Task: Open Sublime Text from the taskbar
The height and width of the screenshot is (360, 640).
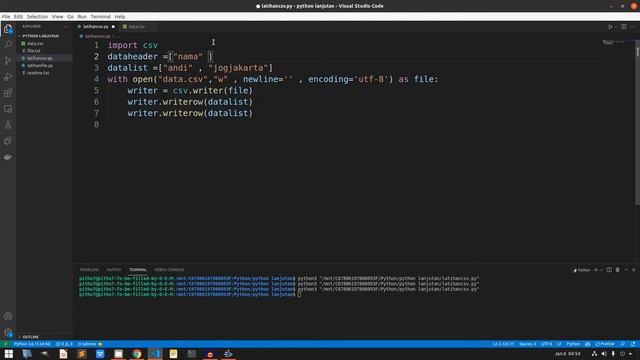Action: point(82,354)
